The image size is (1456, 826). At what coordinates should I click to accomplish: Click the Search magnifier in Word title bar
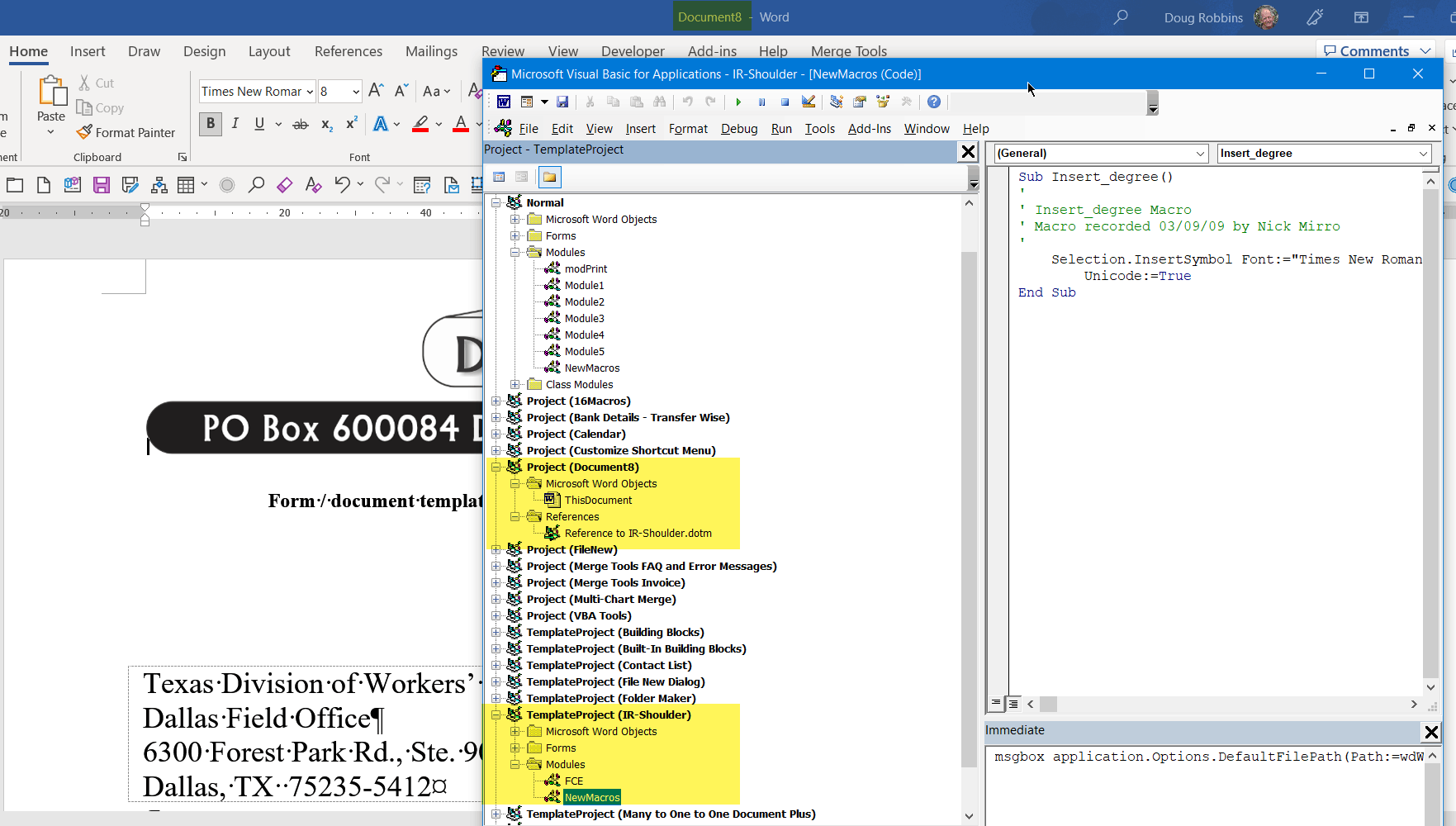[1121, 17]
